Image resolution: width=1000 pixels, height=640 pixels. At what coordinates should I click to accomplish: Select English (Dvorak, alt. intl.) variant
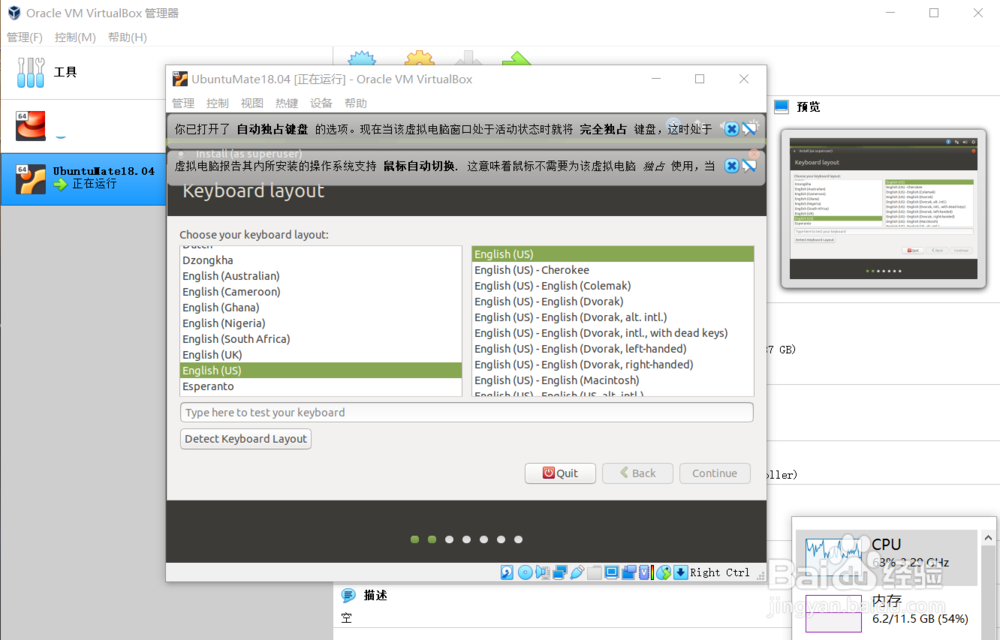pyautogui.click(x=613, y=317)
